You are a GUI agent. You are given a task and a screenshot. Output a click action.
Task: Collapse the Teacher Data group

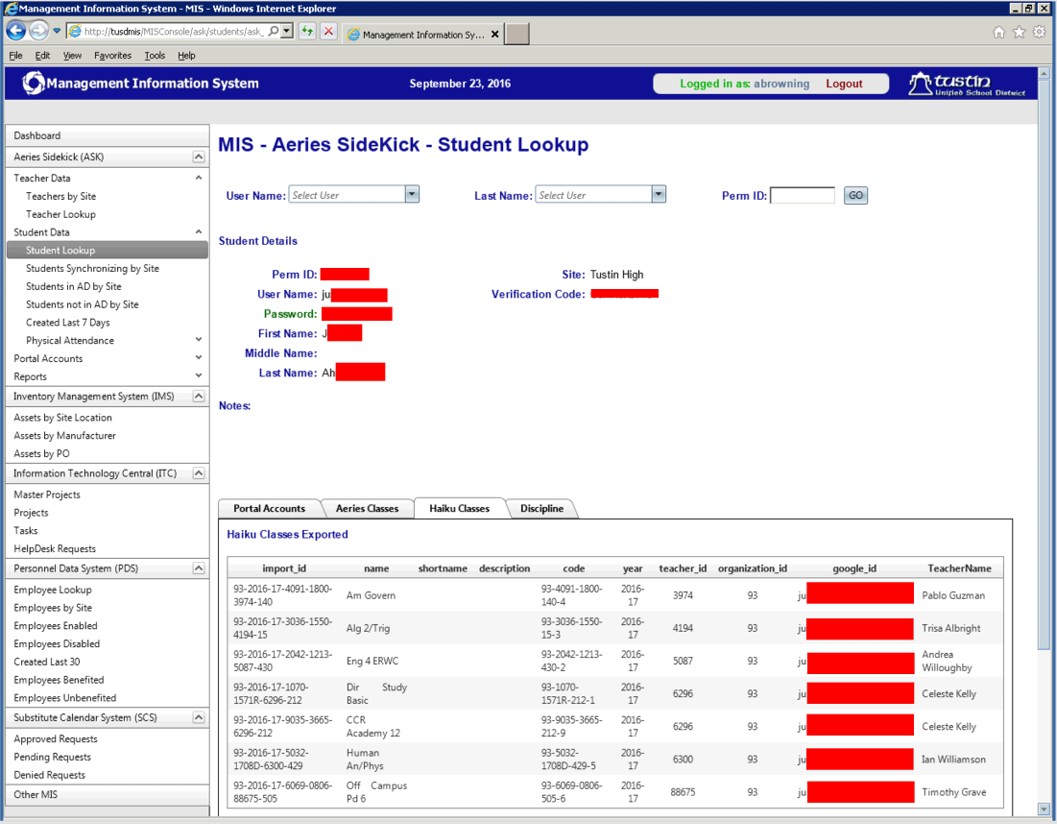(x=198, y=178)
